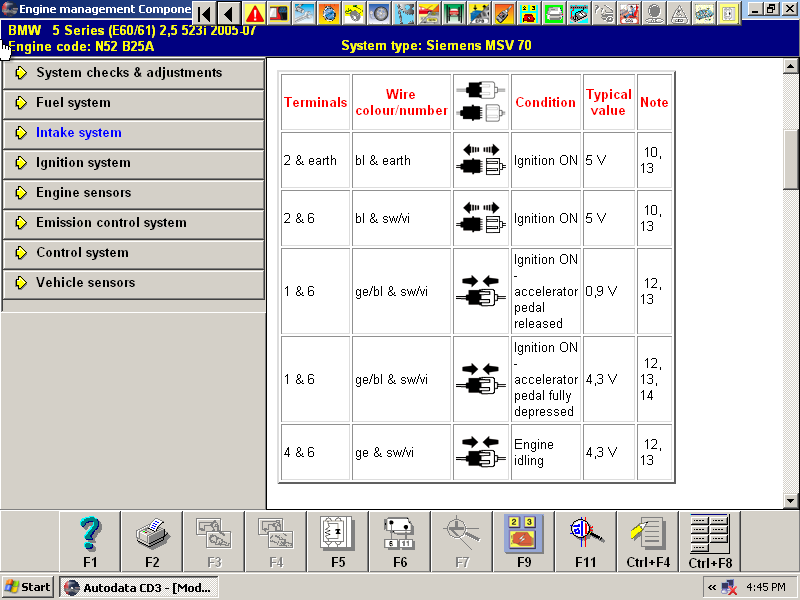Click the '12, 13, 14' note cell
The image size is (800, 600).
655,379
